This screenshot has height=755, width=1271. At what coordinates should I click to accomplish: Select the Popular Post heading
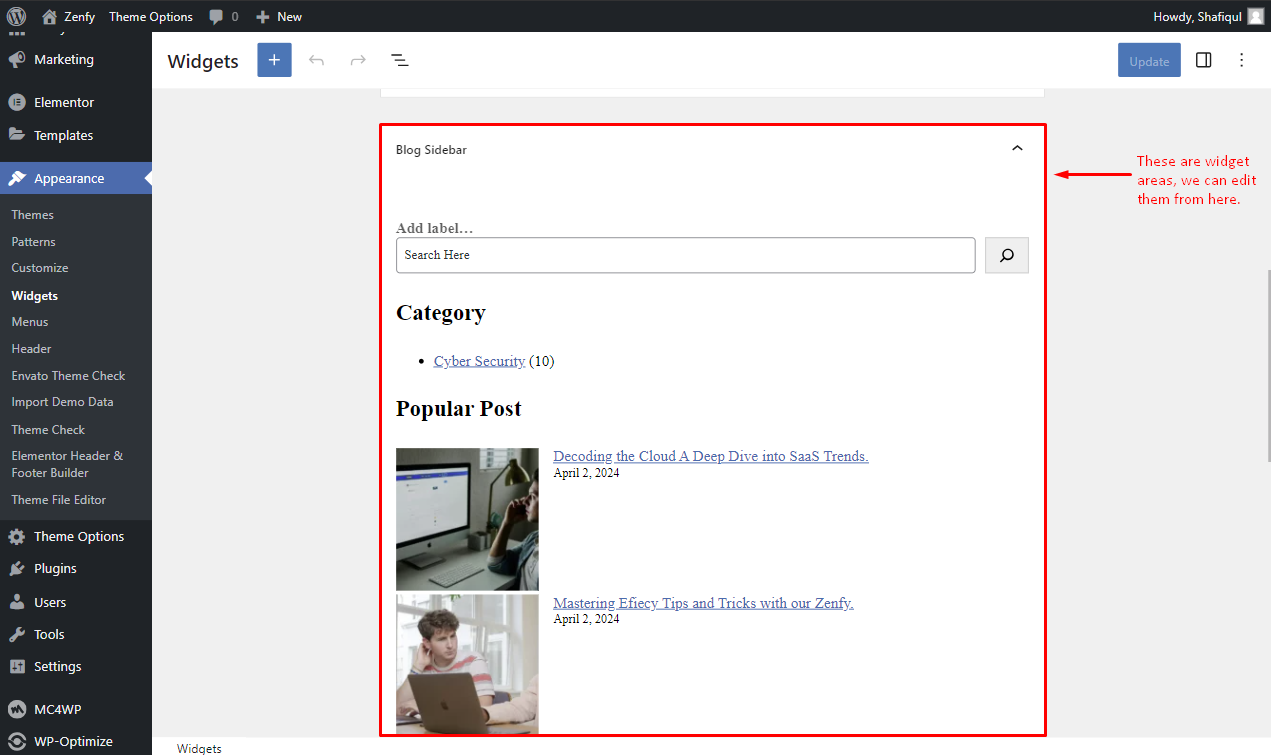click(x=459, y=408)
